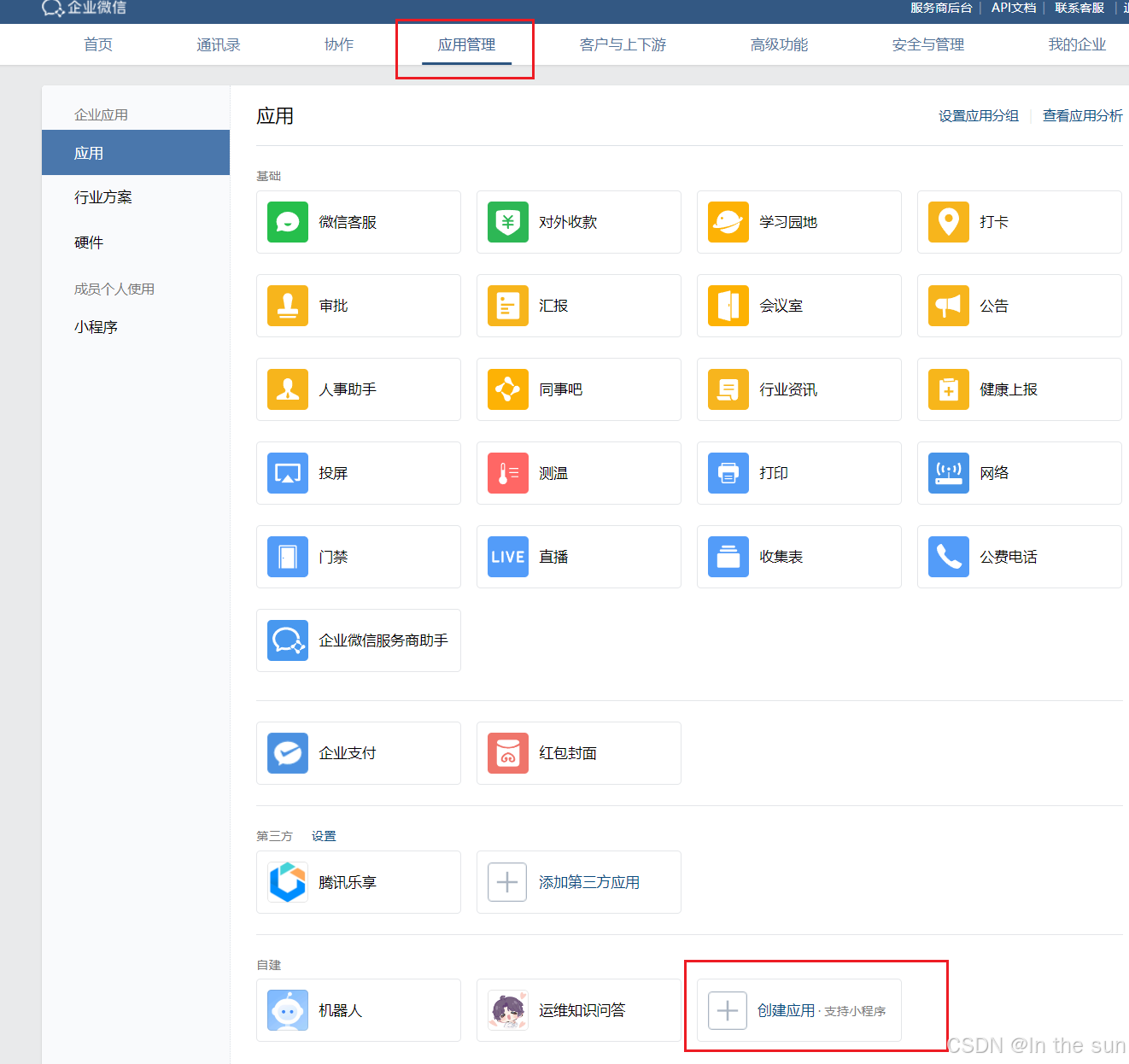This screenshot has width=1129, height=1064.
Task: Open the 门禁 door access icon
Action: [288, 557]
